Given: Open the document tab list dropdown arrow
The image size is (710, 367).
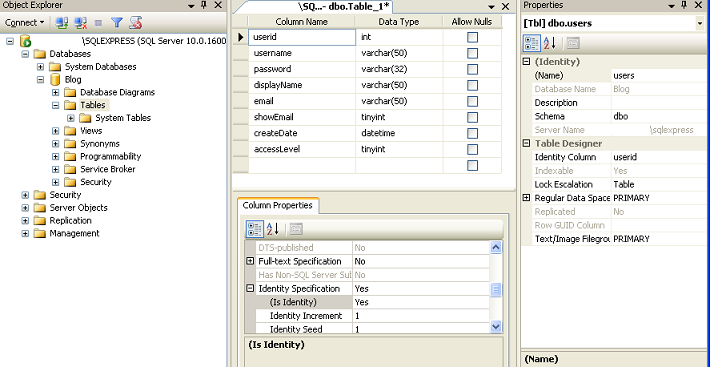Looking at the screenshot, I should 491,7.
